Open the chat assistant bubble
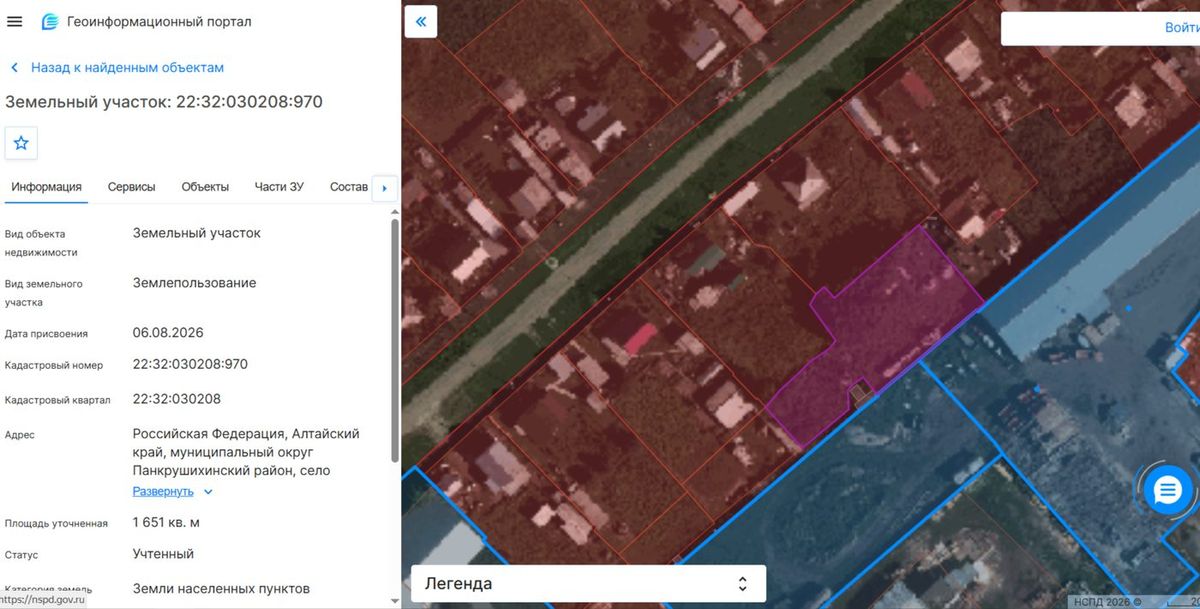The height and width of the screenshot is (609, 1200). (x=1168, y=490)
